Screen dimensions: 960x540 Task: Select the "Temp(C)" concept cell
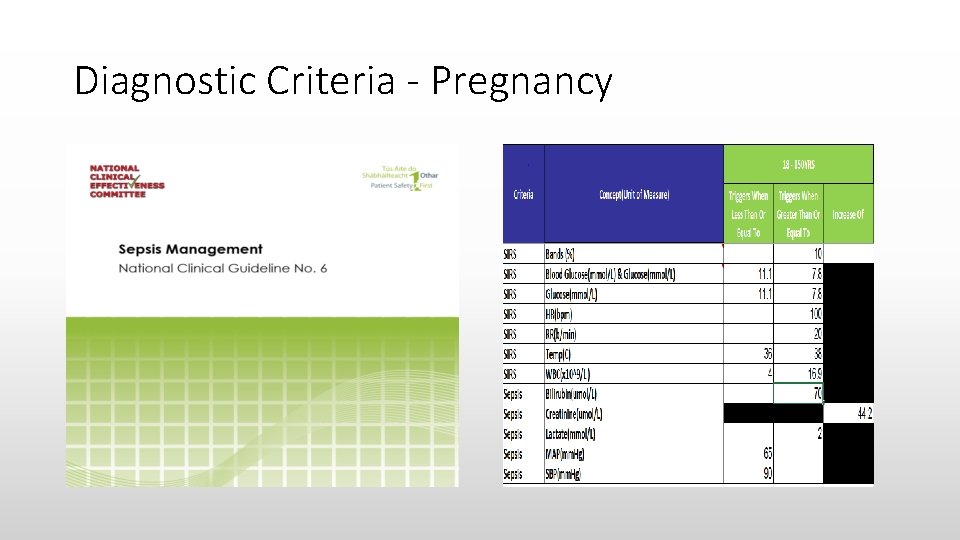click(x=634, y=354)
